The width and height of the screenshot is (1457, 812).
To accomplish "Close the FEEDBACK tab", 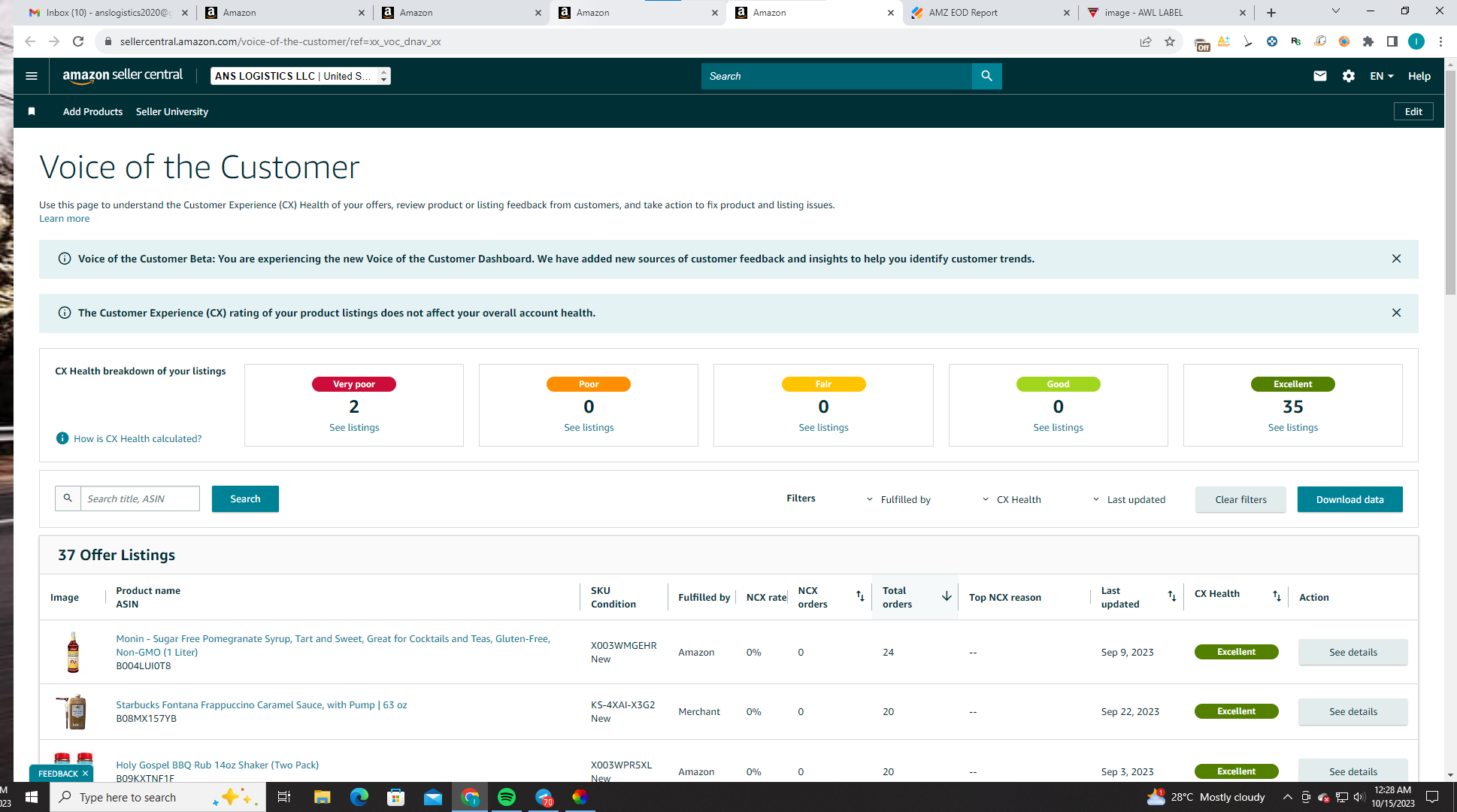I will 86,774.
